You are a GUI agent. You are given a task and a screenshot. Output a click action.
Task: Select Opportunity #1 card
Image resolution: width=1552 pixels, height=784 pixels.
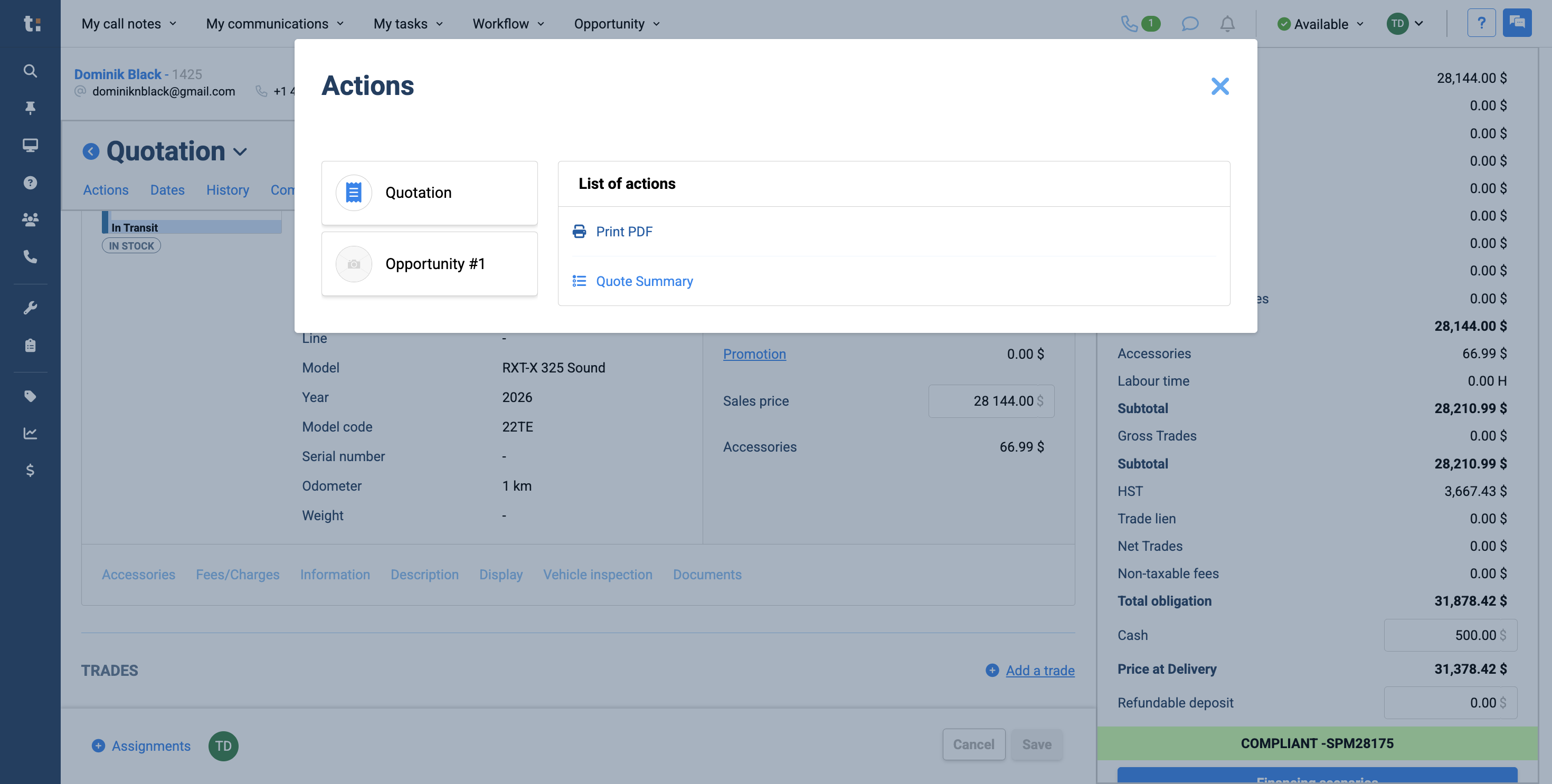429,264
